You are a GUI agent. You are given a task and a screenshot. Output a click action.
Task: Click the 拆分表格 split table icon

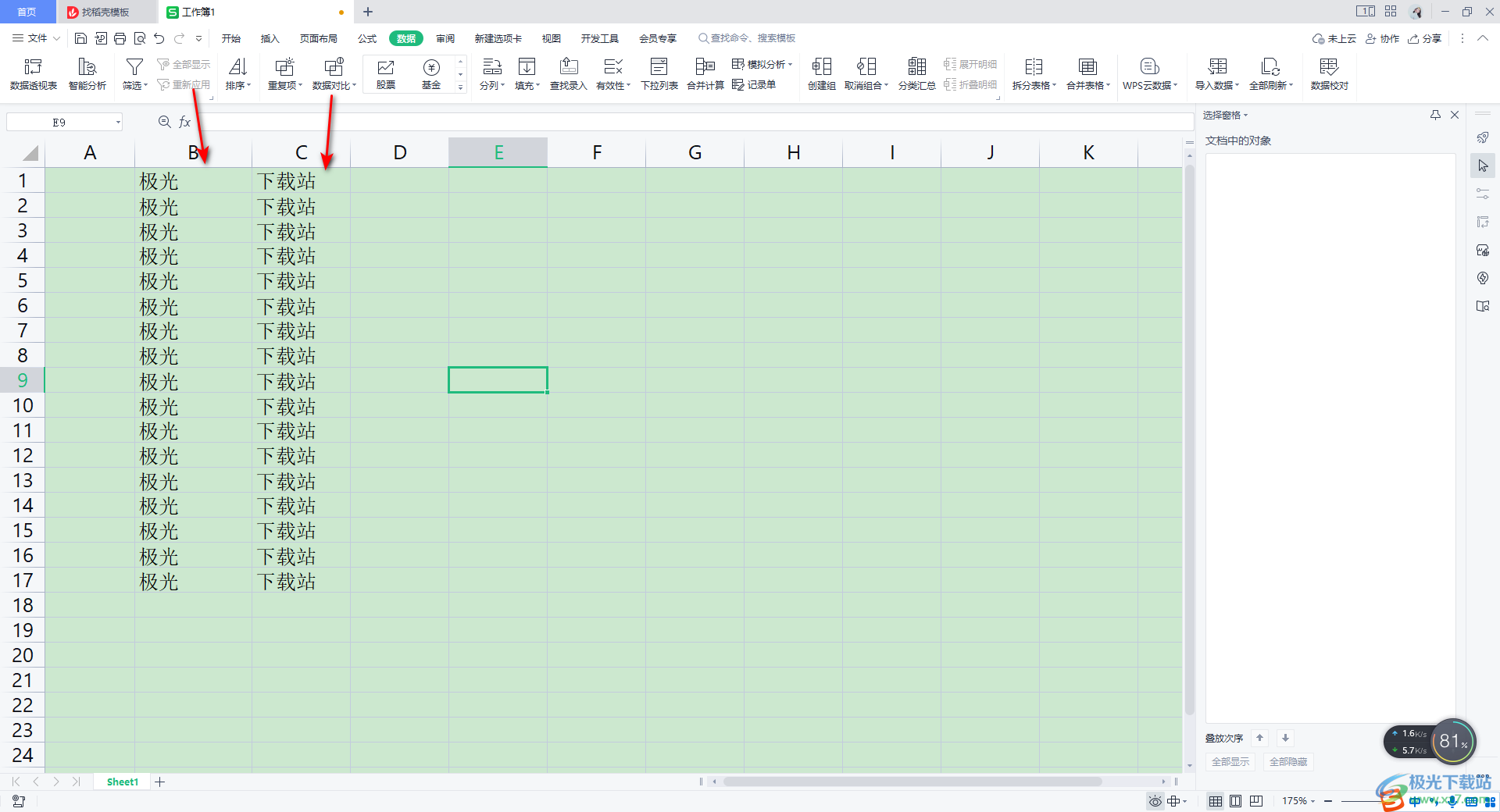[1034, 67]
